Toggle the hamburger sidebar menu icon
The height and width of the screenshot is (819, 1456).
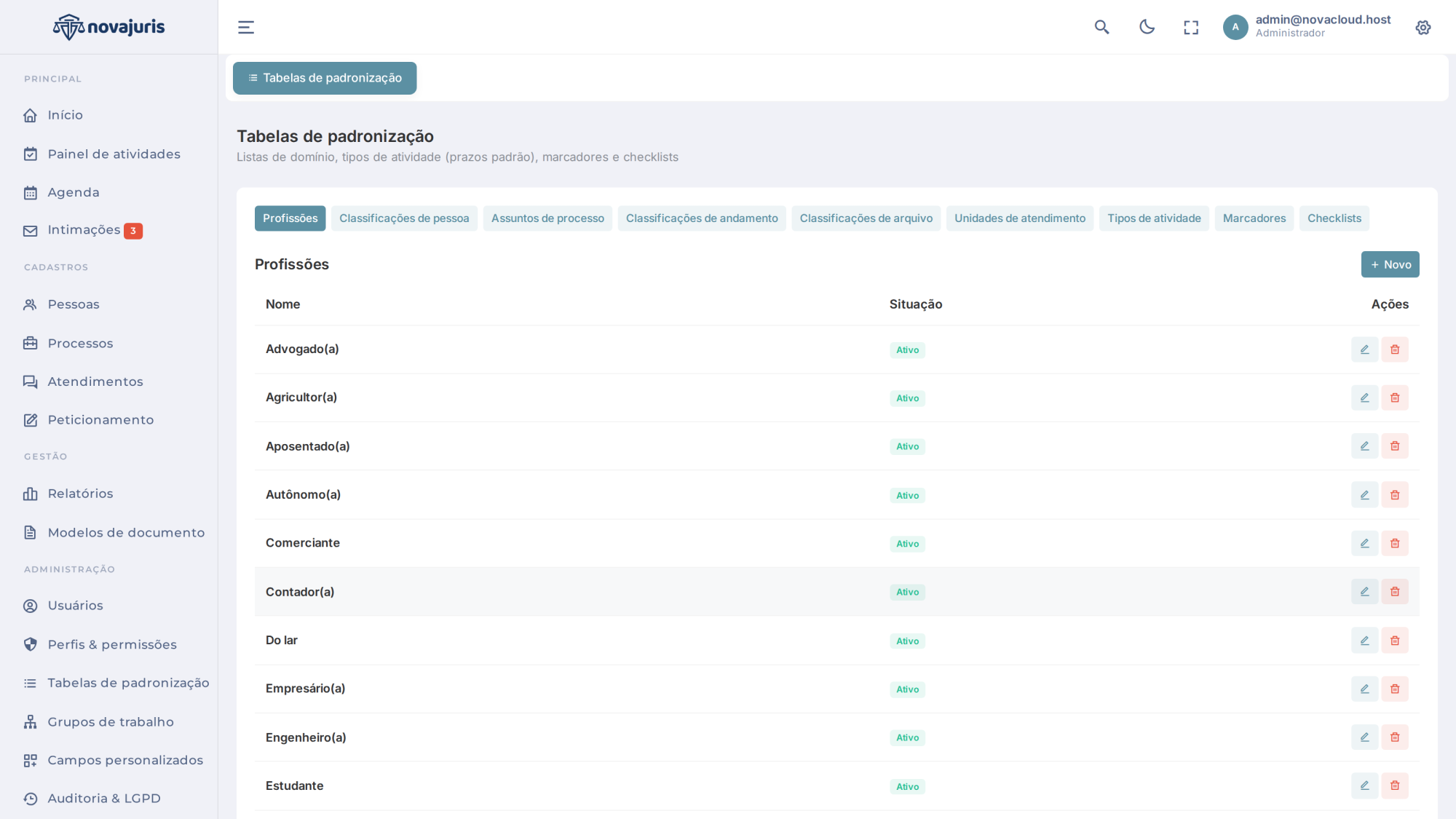coord(246,28)
